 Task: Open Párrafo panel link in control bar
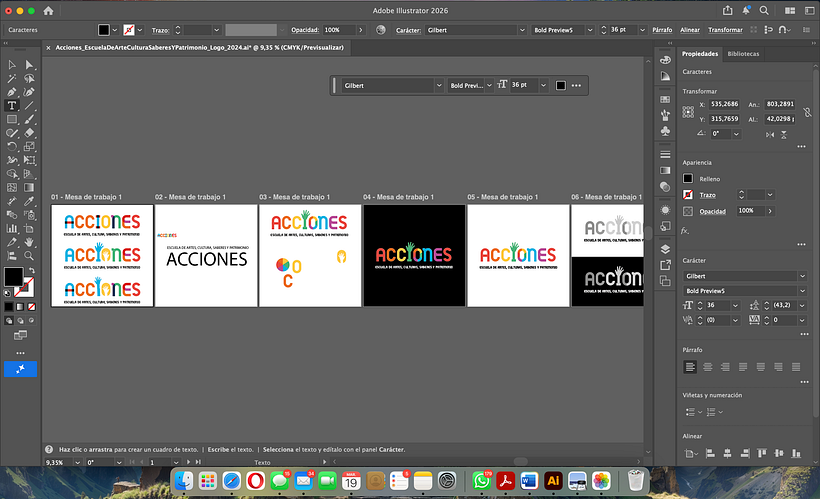pos(662,30)
